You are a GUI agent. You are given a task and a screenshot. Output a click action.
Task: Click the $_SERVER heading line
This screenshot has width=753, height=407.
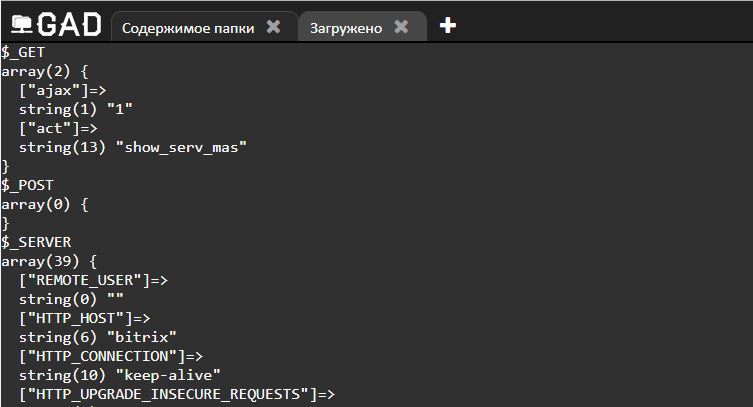point(36,242)
